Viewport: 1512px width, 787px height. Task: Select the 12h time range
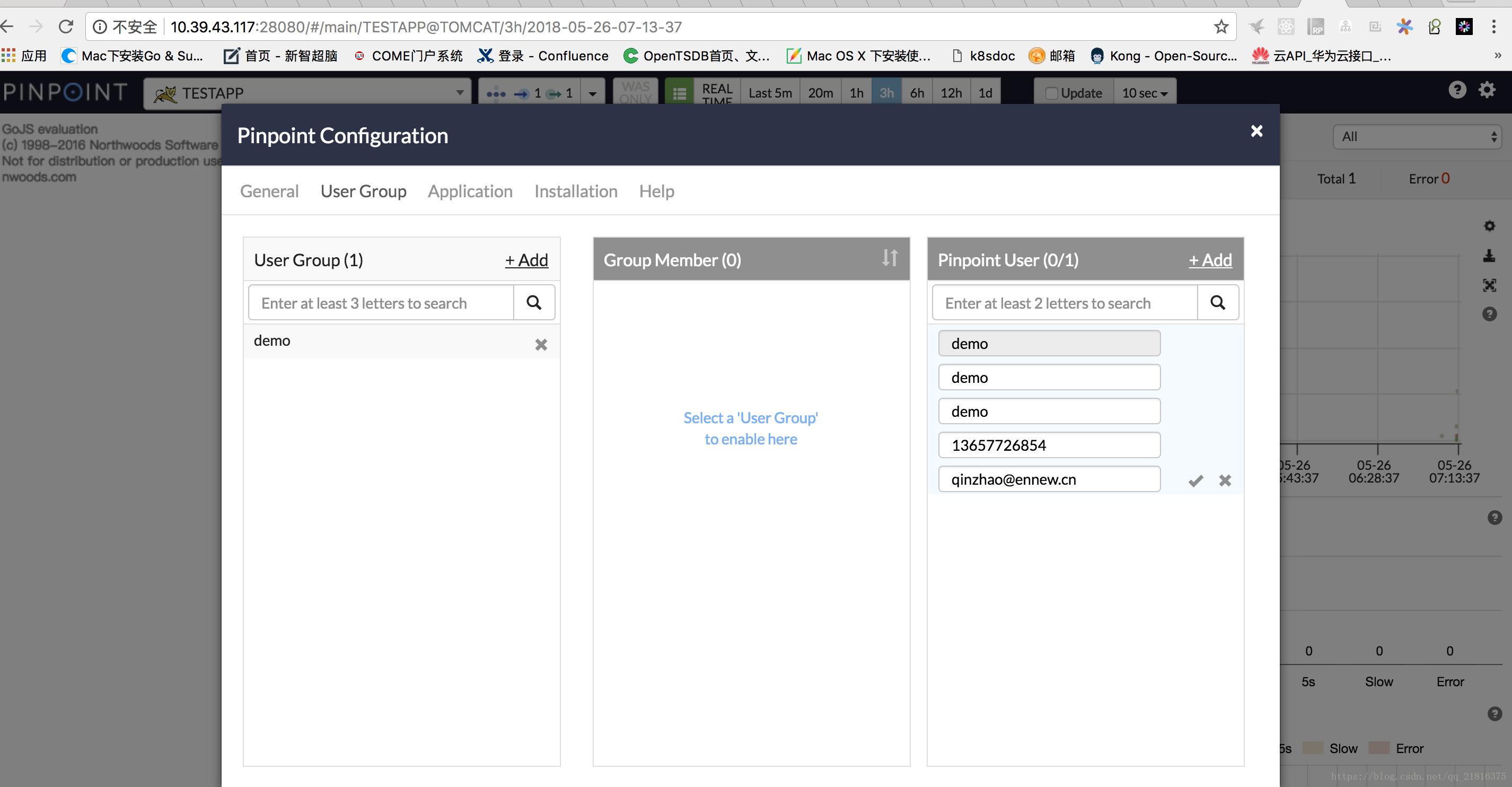click(951, 93)
